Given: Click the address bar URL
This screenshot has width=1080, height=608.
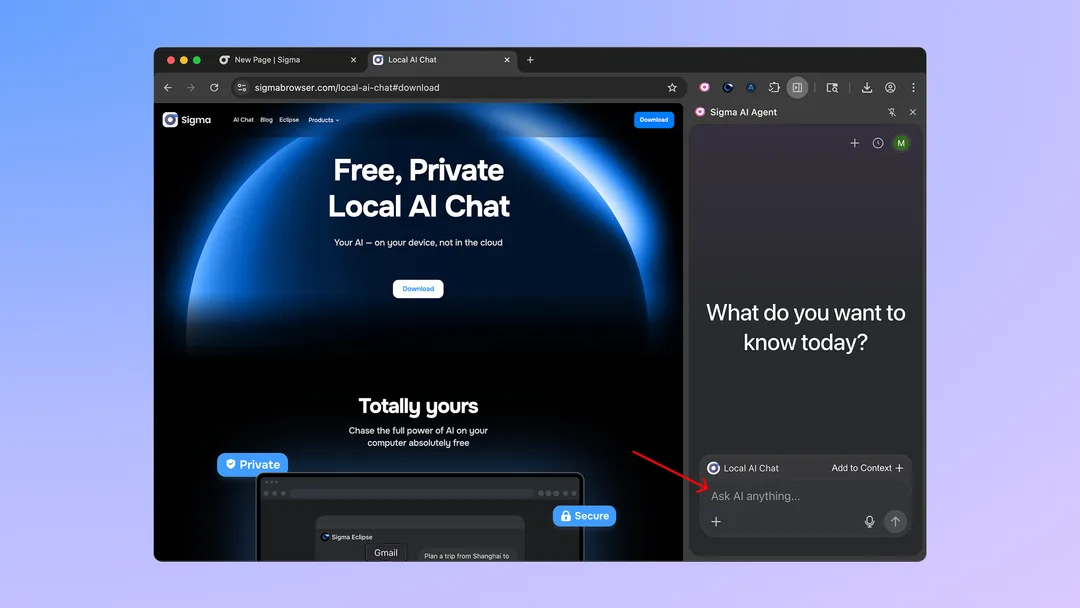Looking at the screenshot, I should coord(347,87).
